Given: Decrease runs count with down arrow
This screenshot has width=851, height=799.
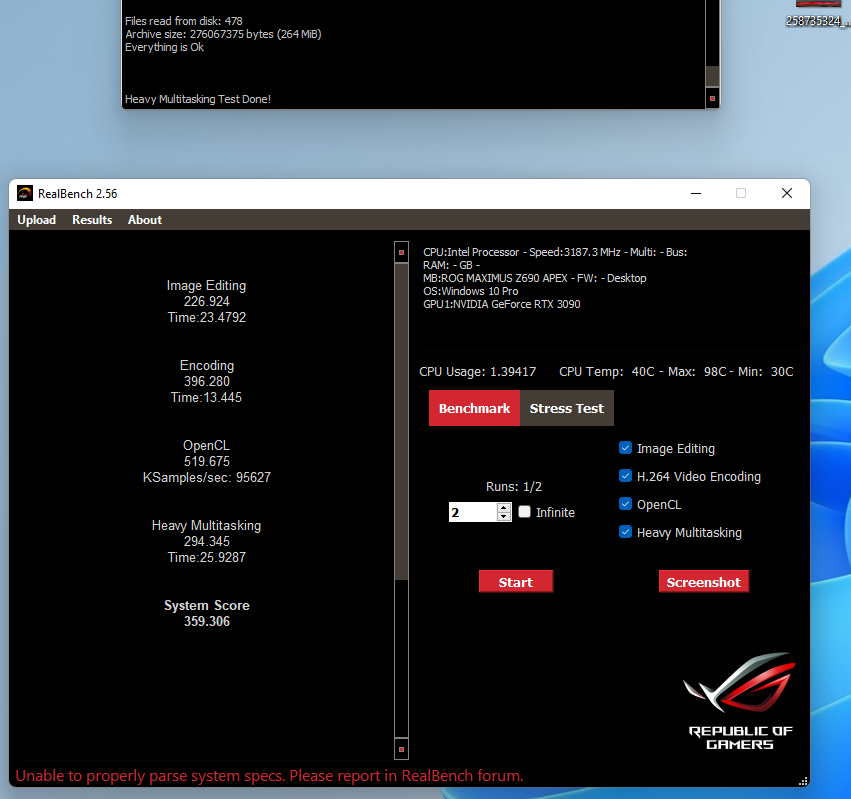Looking at the screenshot, I should (504, 516).
